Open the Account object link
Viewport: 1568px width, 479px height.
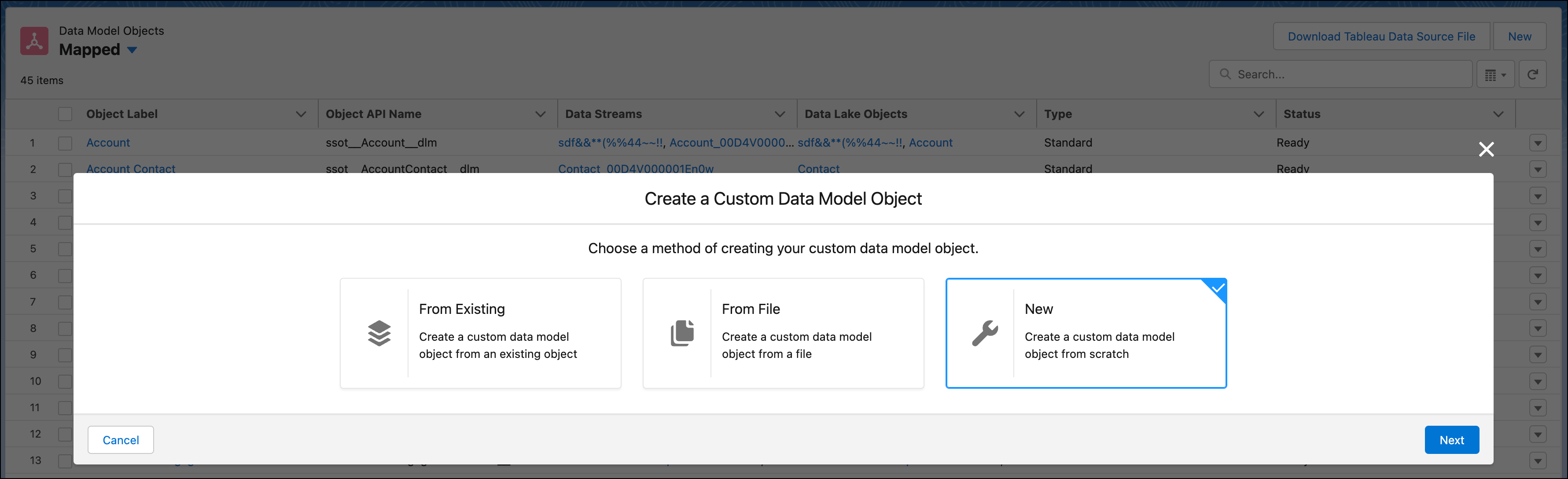click(108, 142)
